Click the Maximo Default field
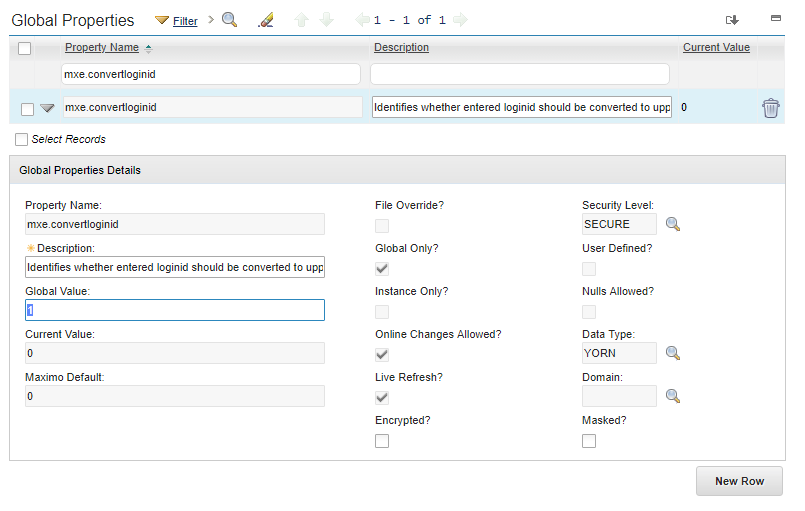This screenshot has width=805, height=511. (x=175, y=396)
